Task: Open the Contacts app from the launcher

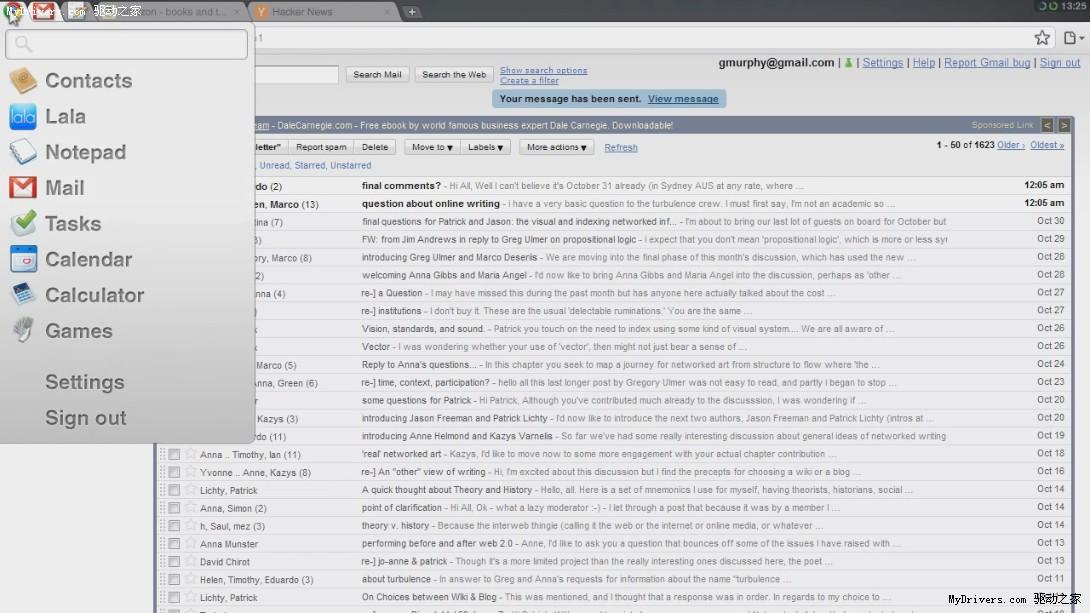Action: point(70,81)
